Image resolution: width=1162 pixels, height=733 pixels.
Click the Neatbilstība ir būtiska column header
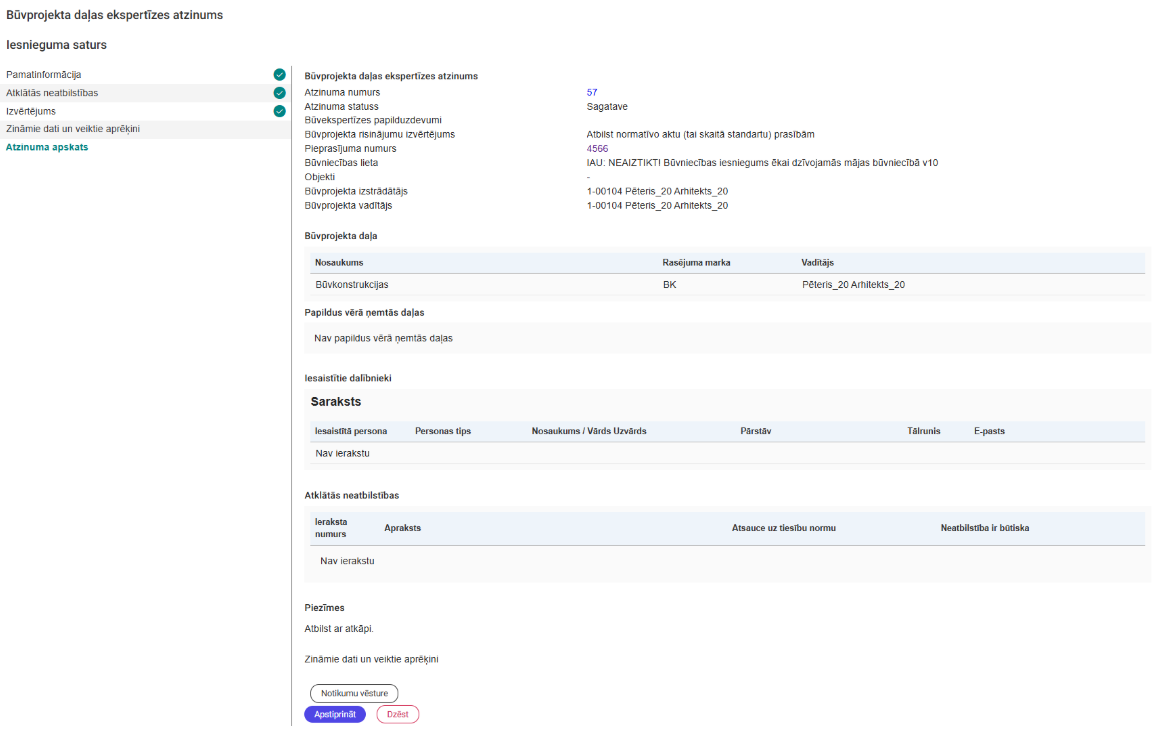(984, 528)
